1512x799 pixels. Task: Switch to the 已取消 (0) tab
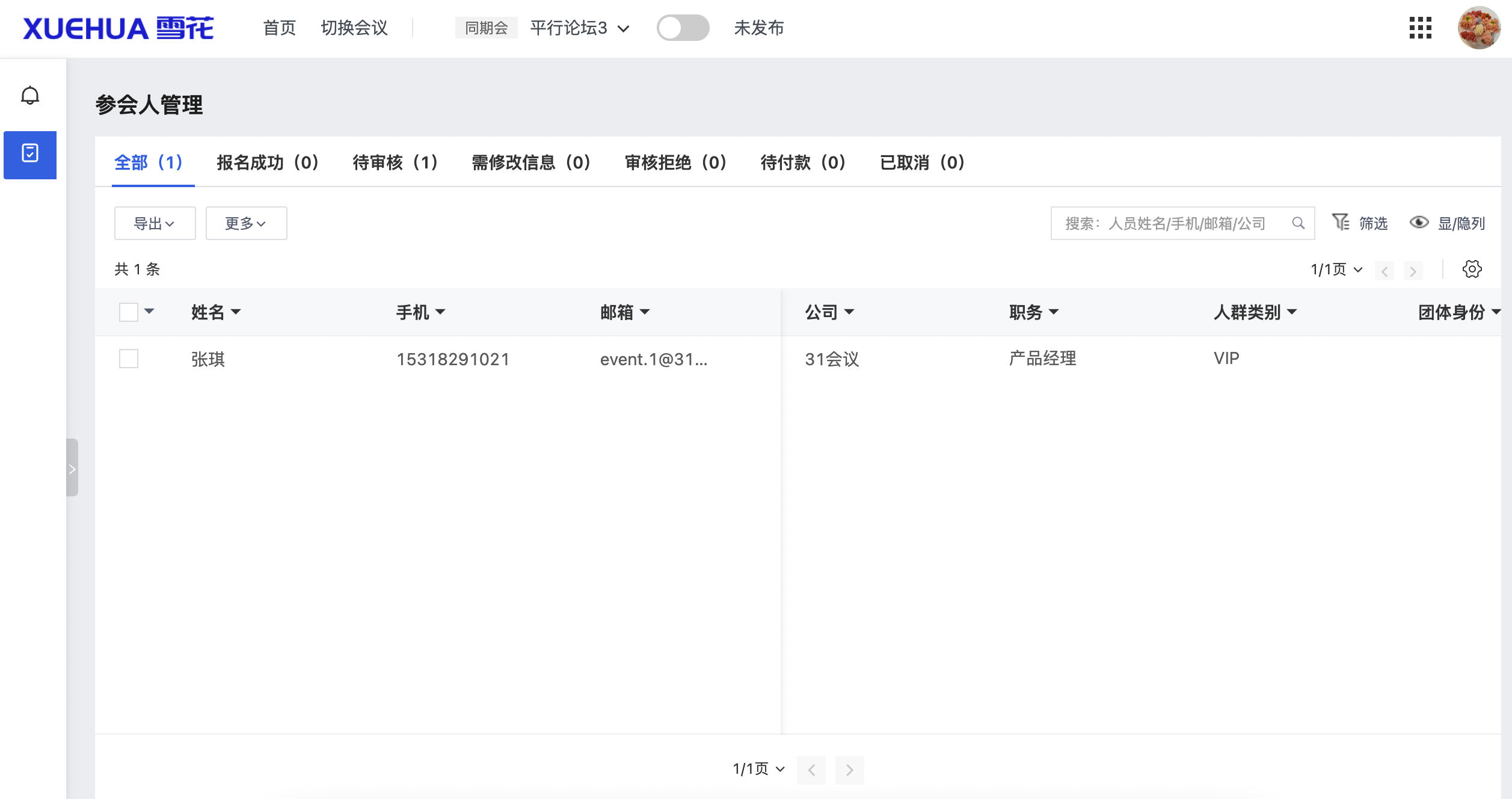(x=922, y=162)
